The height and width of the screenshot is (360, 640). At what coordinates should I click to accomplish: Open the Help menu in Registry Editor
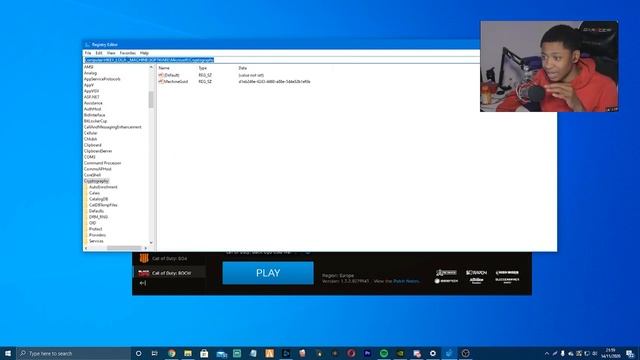[144, 53]
